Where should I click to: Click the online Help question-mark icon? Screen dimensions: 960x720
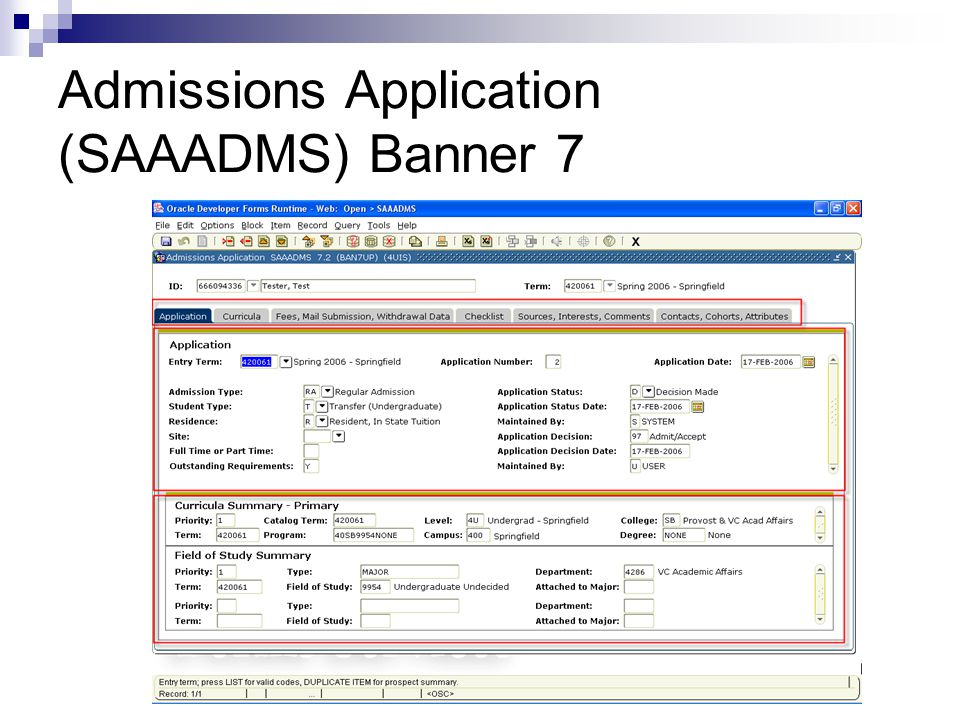tap(609, 241)
